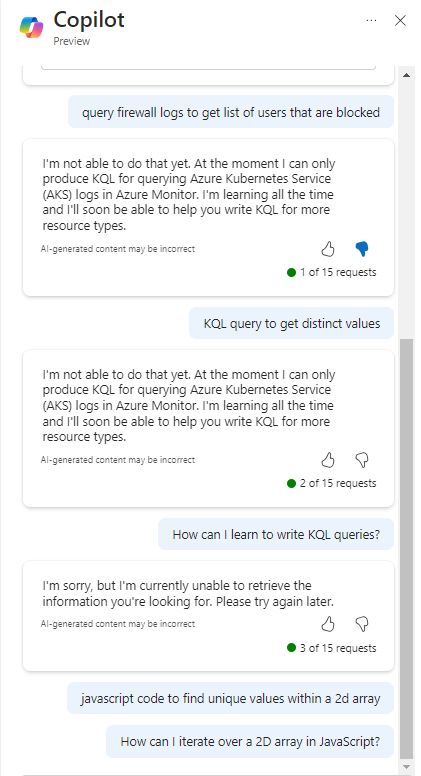Image resolution: width=421 pixels, height=776 pixels.
Task: Like the response marked 2 of 15 requests
Action: point(328,460)
